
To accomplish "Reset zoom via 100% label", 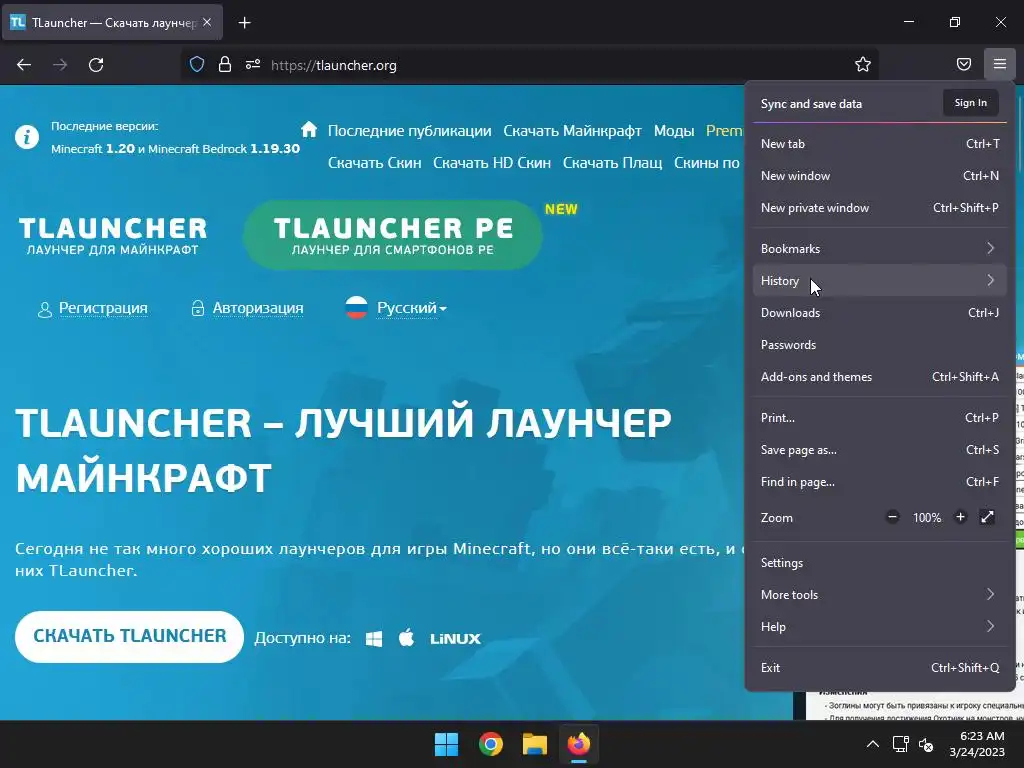I will [927, 517].
